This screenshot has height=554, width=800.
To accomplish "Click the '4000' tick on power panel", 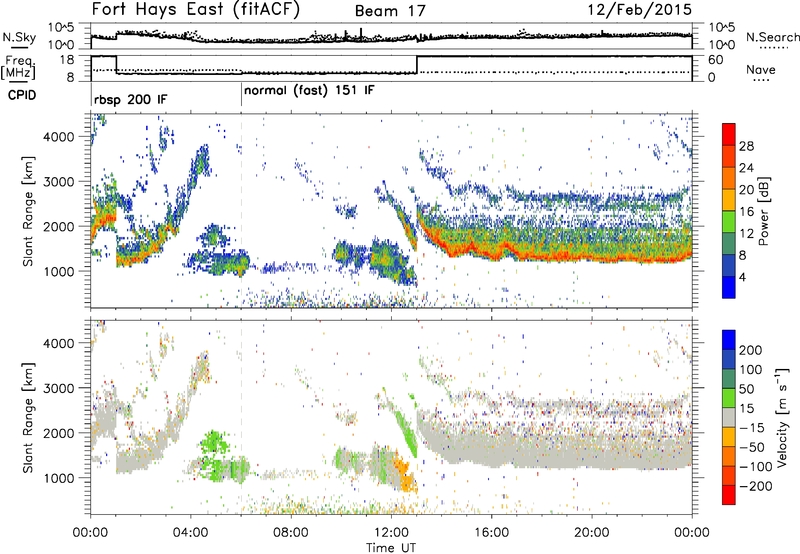I will click(x=59, y=137).
